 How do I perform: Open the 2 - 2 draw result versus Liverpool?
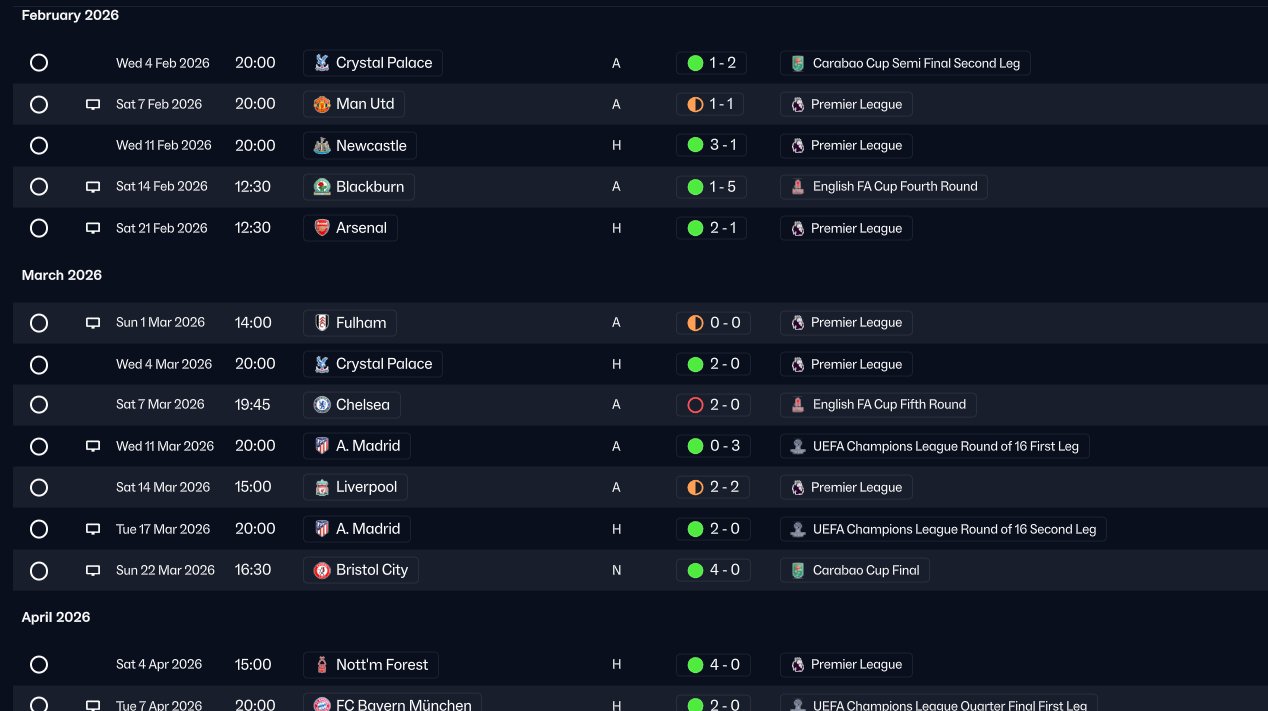[x=713, y=488]
